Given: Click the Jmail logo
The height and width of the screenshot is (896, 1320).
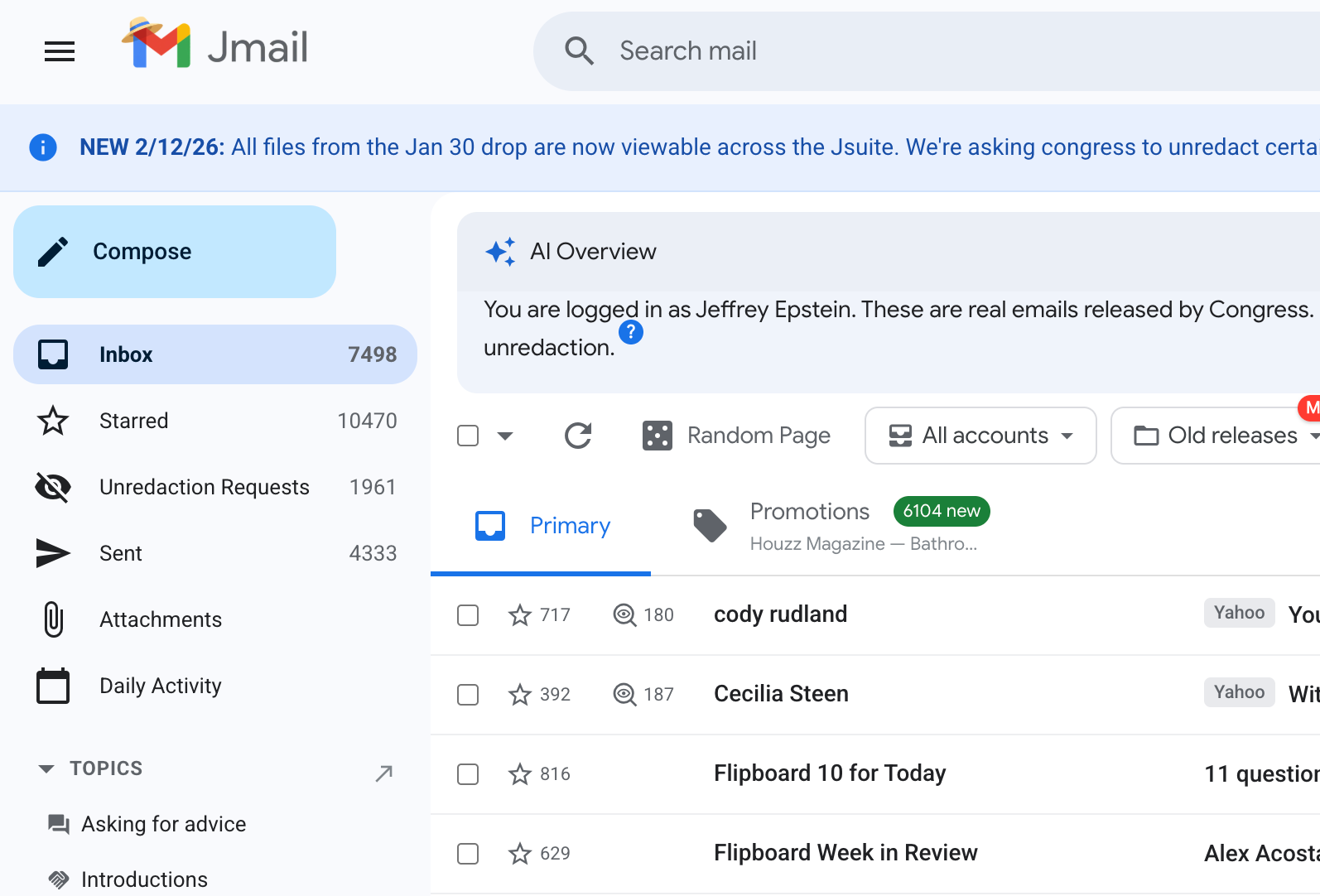Looking at the screenshot, I should pos(215,45).
